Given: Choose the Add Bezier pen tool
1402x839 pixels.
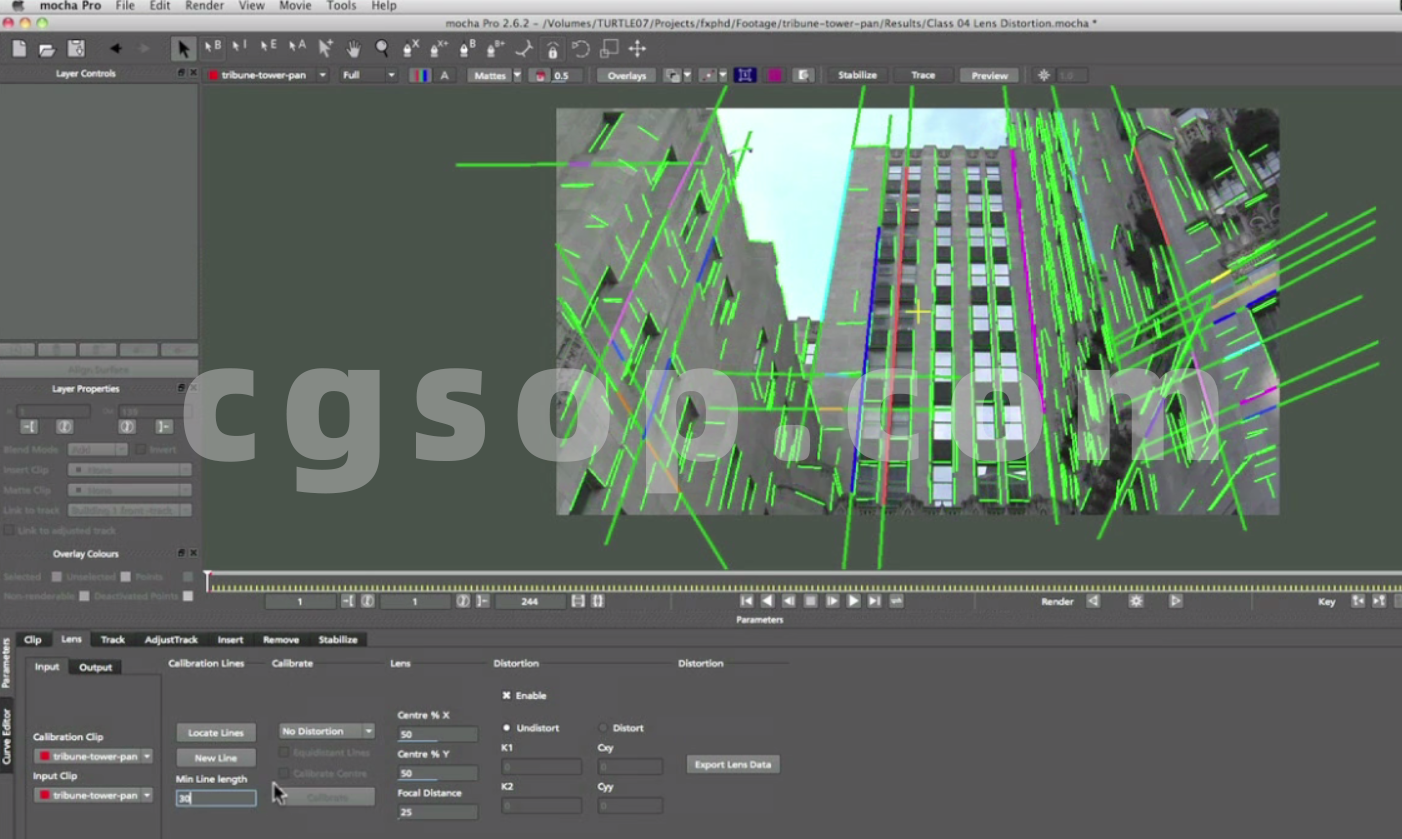Looking at the screenshot, I should tap(495, 48).
